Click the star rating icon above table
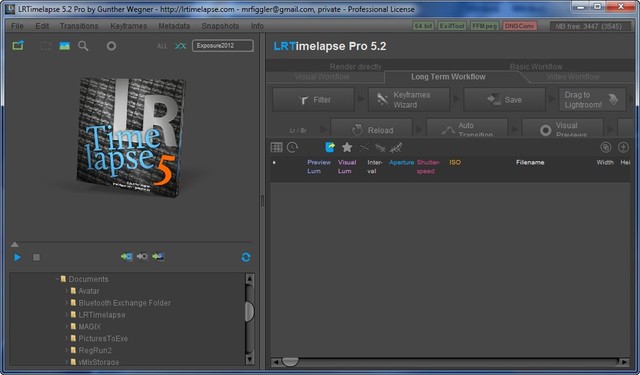This screenshot has height=375, width=640. coord(347,147)
